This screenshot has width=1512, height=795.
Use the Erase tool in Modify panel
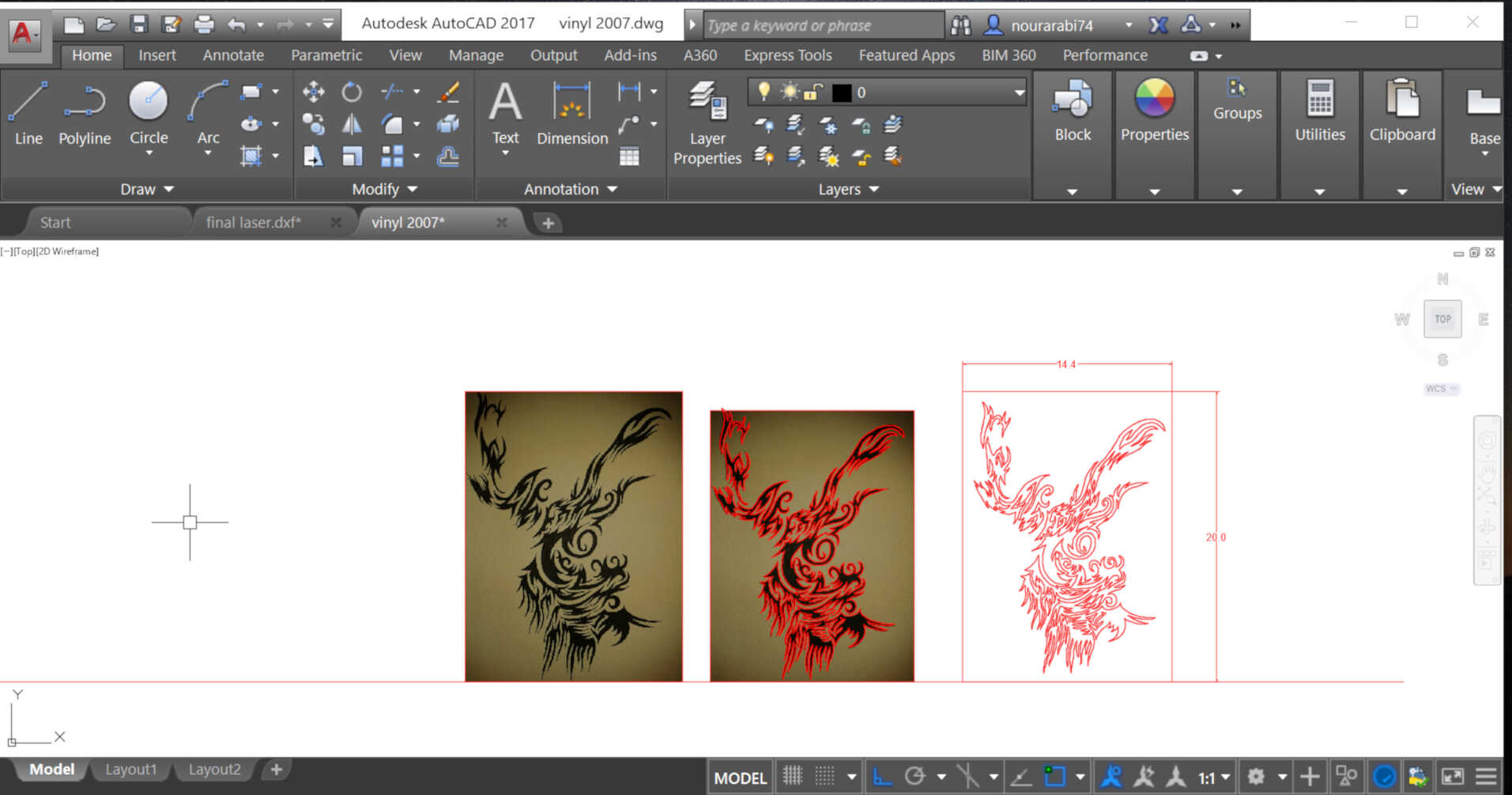(448, 92)
